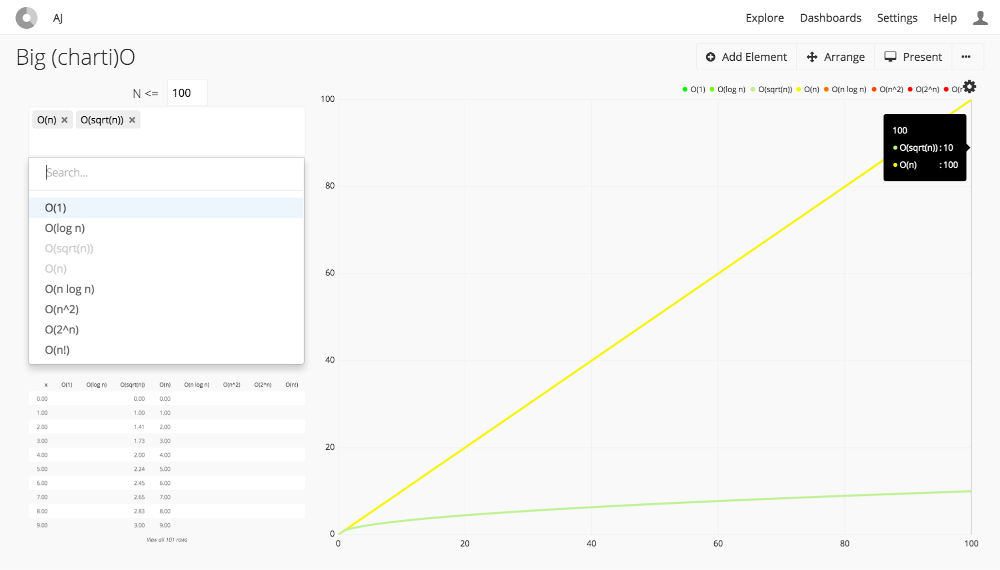
Task: Click the Arrange button
Action: (x=835, y=57)
